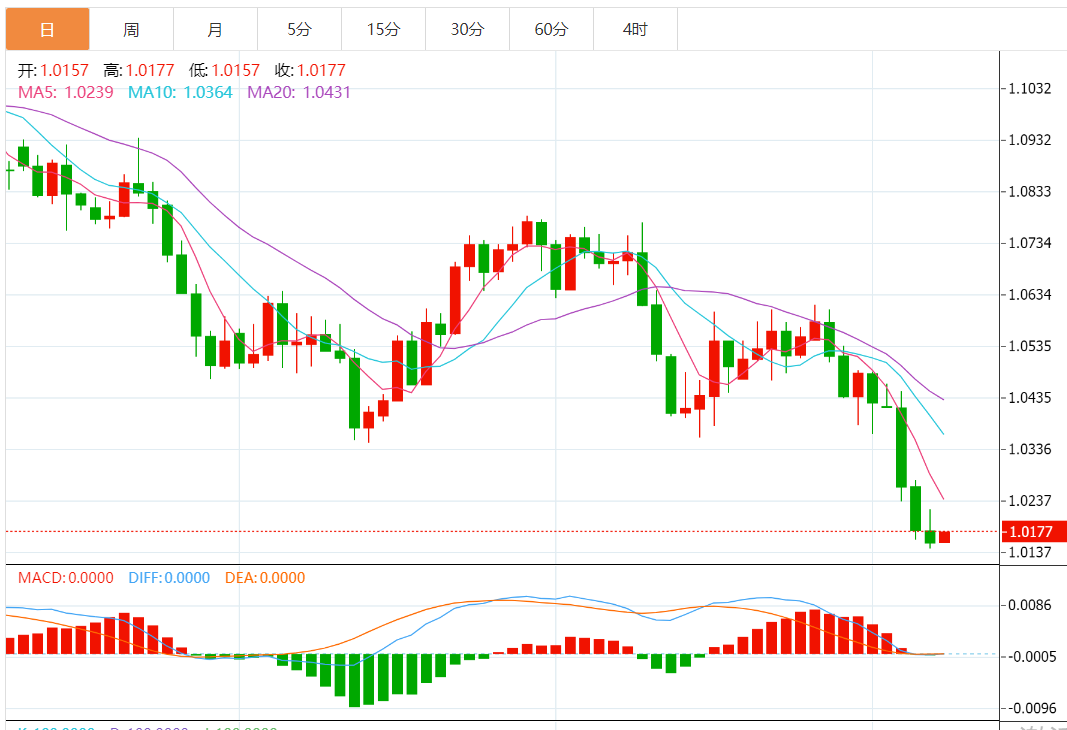The image size is (1067, 730).
Task: Click the 1.0833 price axis label
Action: 1030,192
